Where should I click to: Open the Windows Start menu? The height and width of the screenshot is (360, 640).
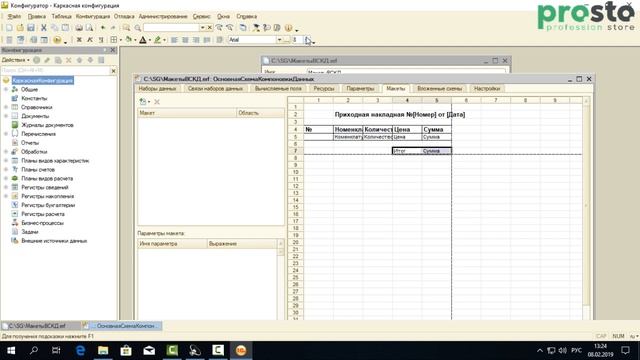tap(11, 350)
